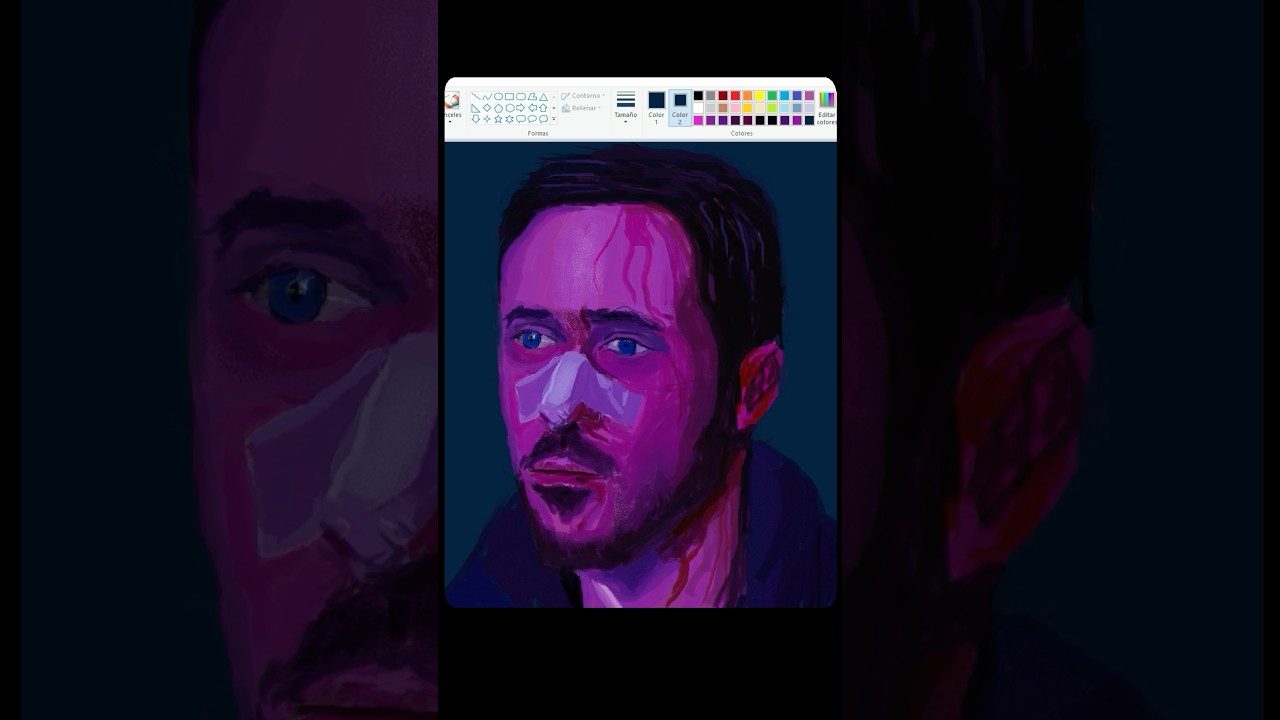Screen dimensions: 1280x720
Task: Pick the green color swatch
Action: coord(772,96)
